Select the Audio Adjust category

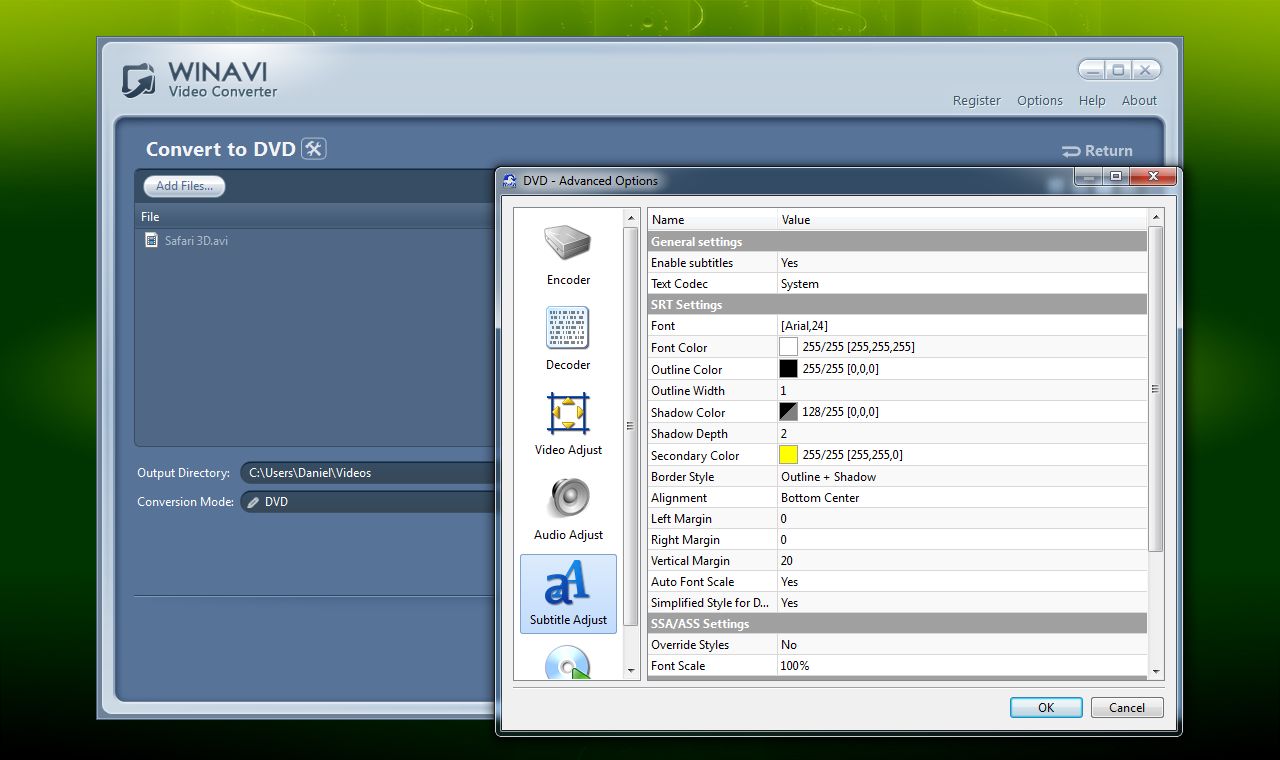click(x=568, y=509)
